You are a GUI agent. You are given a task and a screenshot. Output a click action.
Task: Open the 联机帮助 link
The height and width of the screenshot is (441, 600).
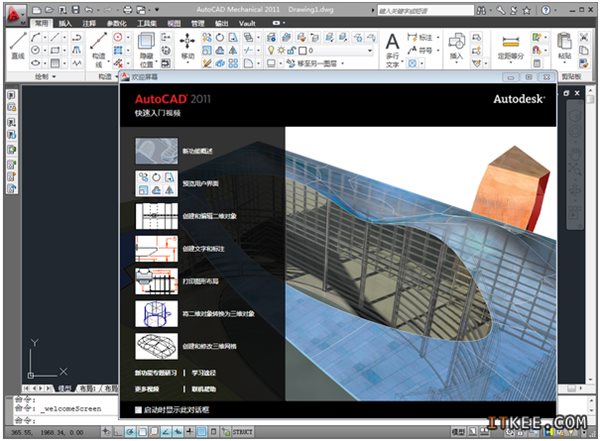(204, 389)
